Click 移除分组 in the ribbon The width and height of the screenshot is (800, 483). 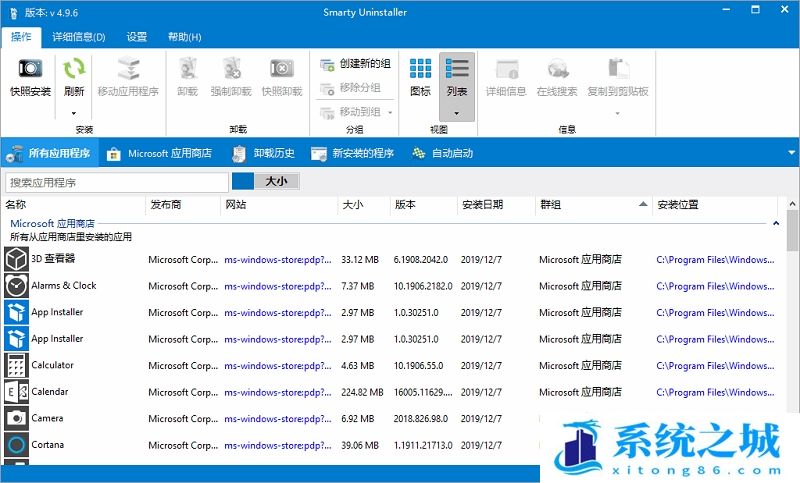point(350,88)
